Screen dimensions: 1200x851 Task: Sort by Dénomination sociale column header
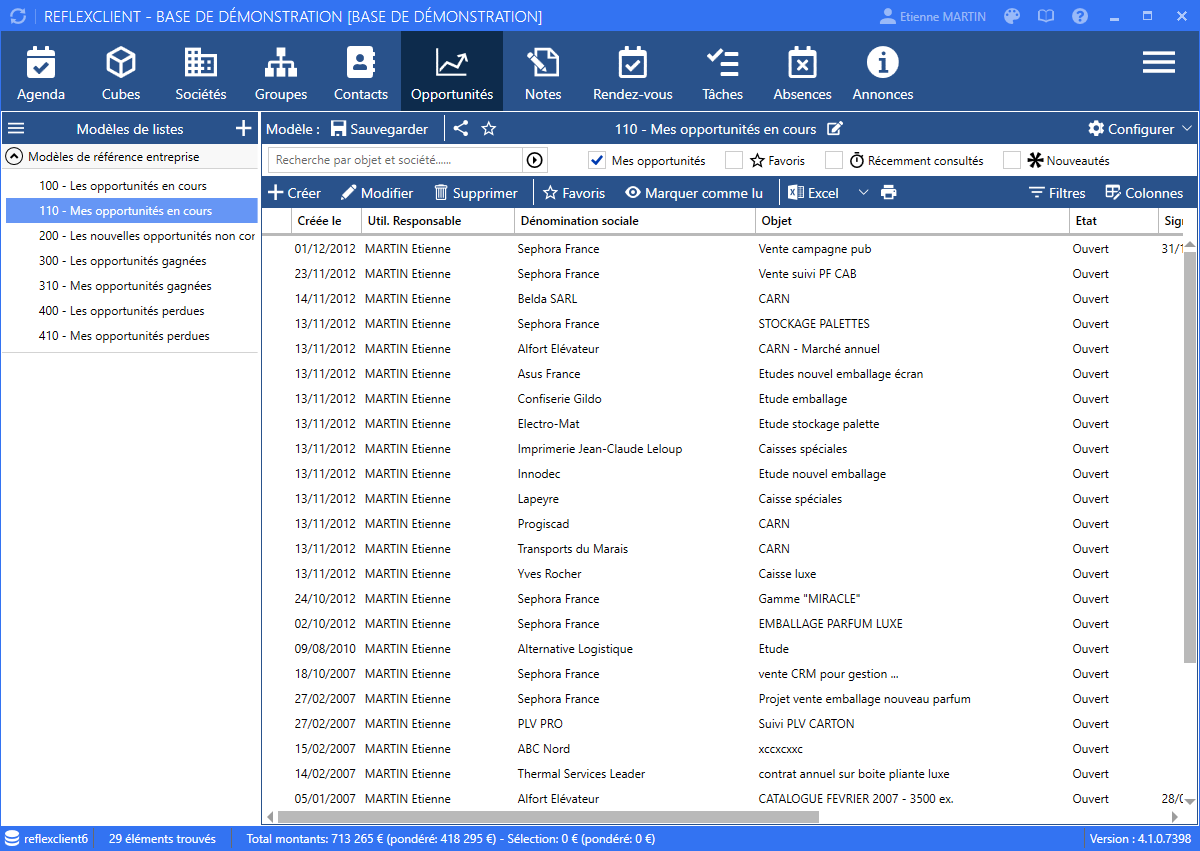pyautogui.click(x=635, y=220)
